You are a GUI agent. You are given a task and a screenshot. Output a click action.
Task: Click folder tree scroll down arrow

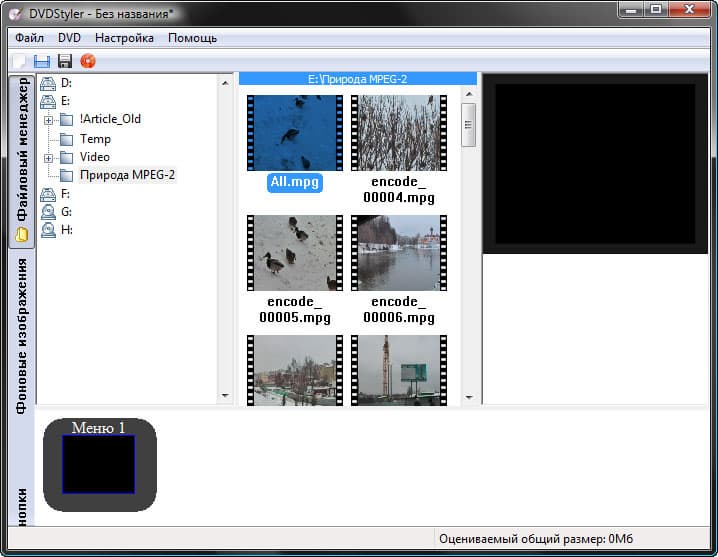(225, 395)
